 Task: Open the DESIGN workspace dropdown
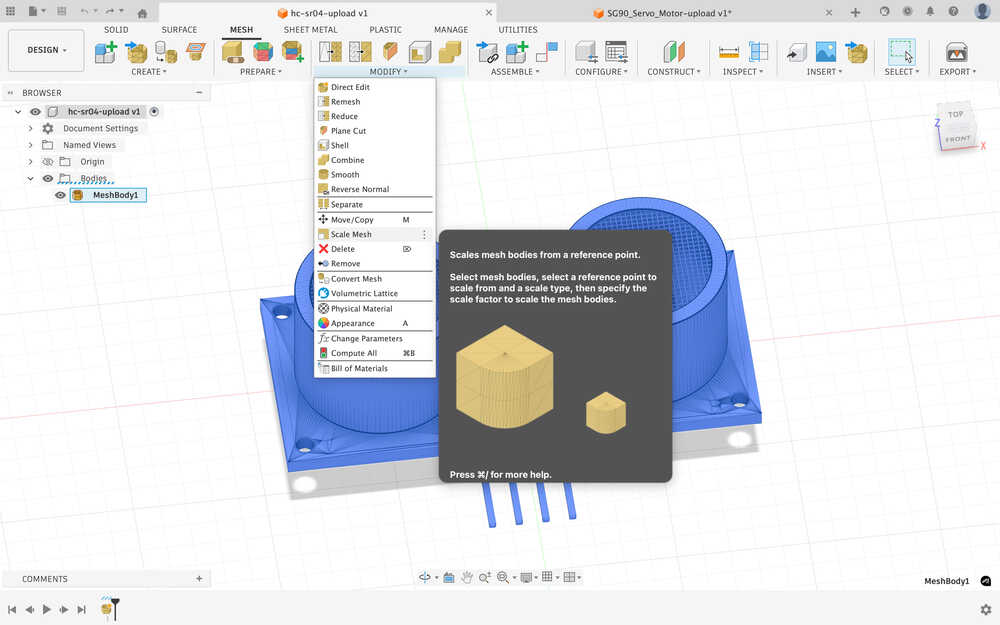coord(47,50)
